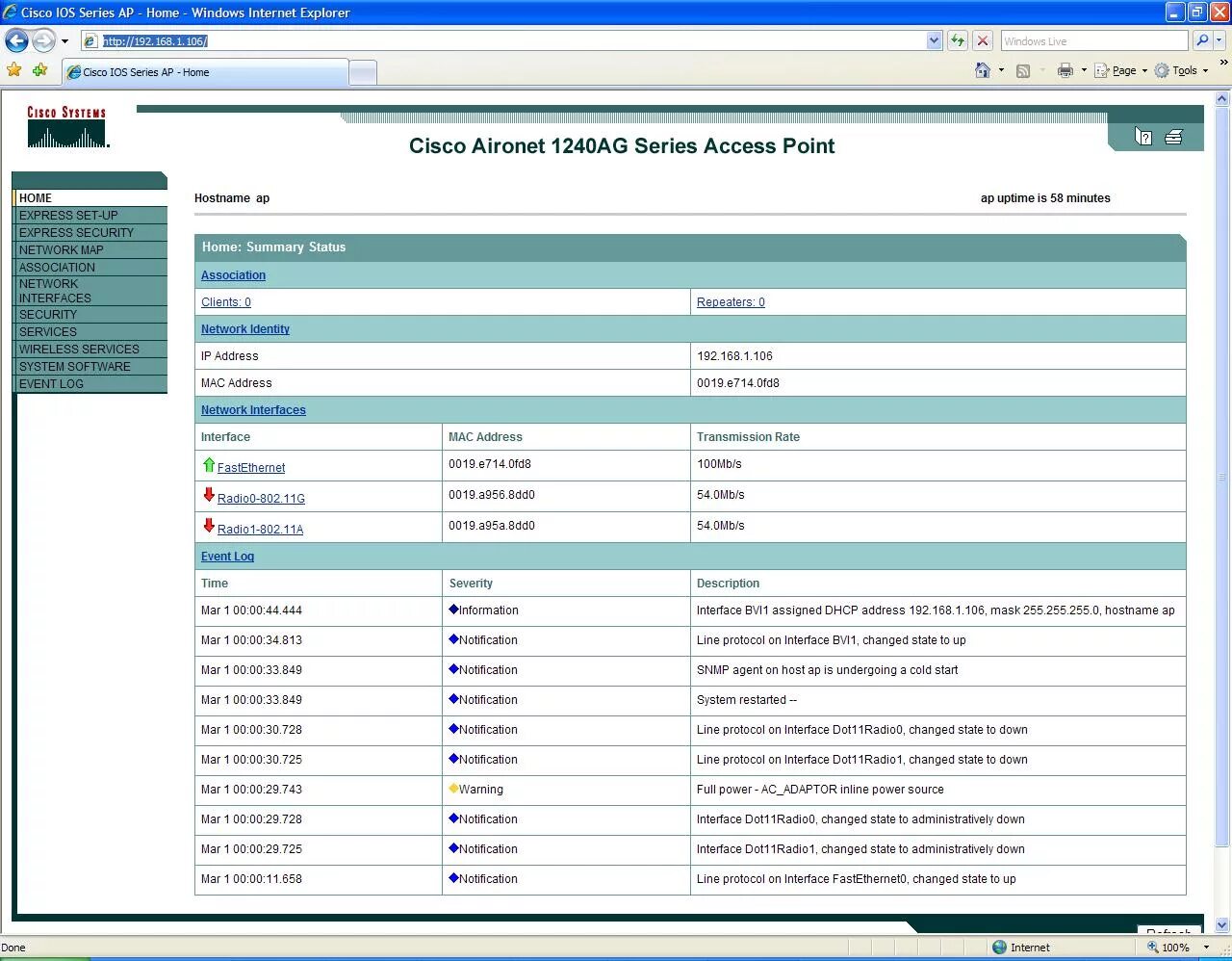Image resolution: width=1232 pixels, height=961 pixels.
Task: Click the browser Forward arrow button
Action: click(43, 40)
